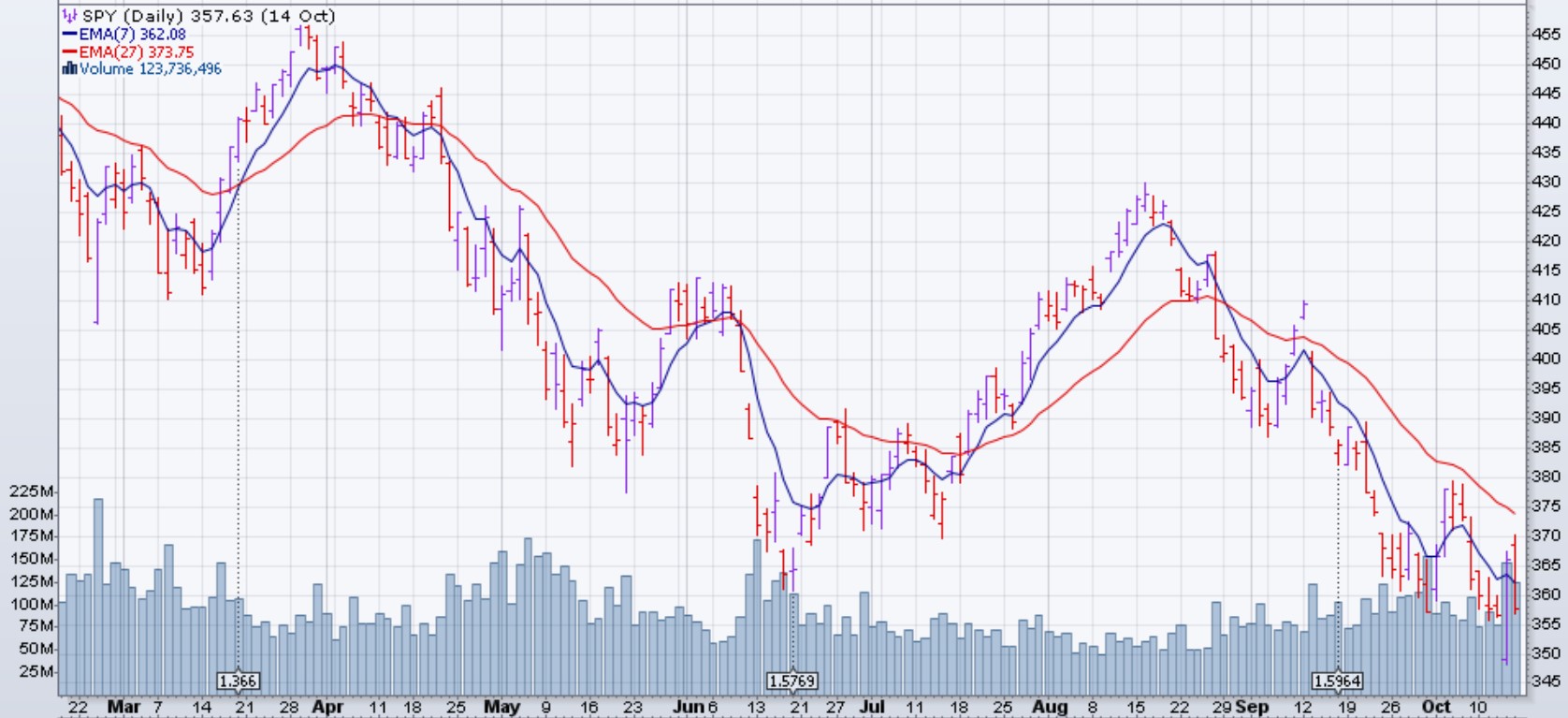Click the 1.366 marker label box

238,681
